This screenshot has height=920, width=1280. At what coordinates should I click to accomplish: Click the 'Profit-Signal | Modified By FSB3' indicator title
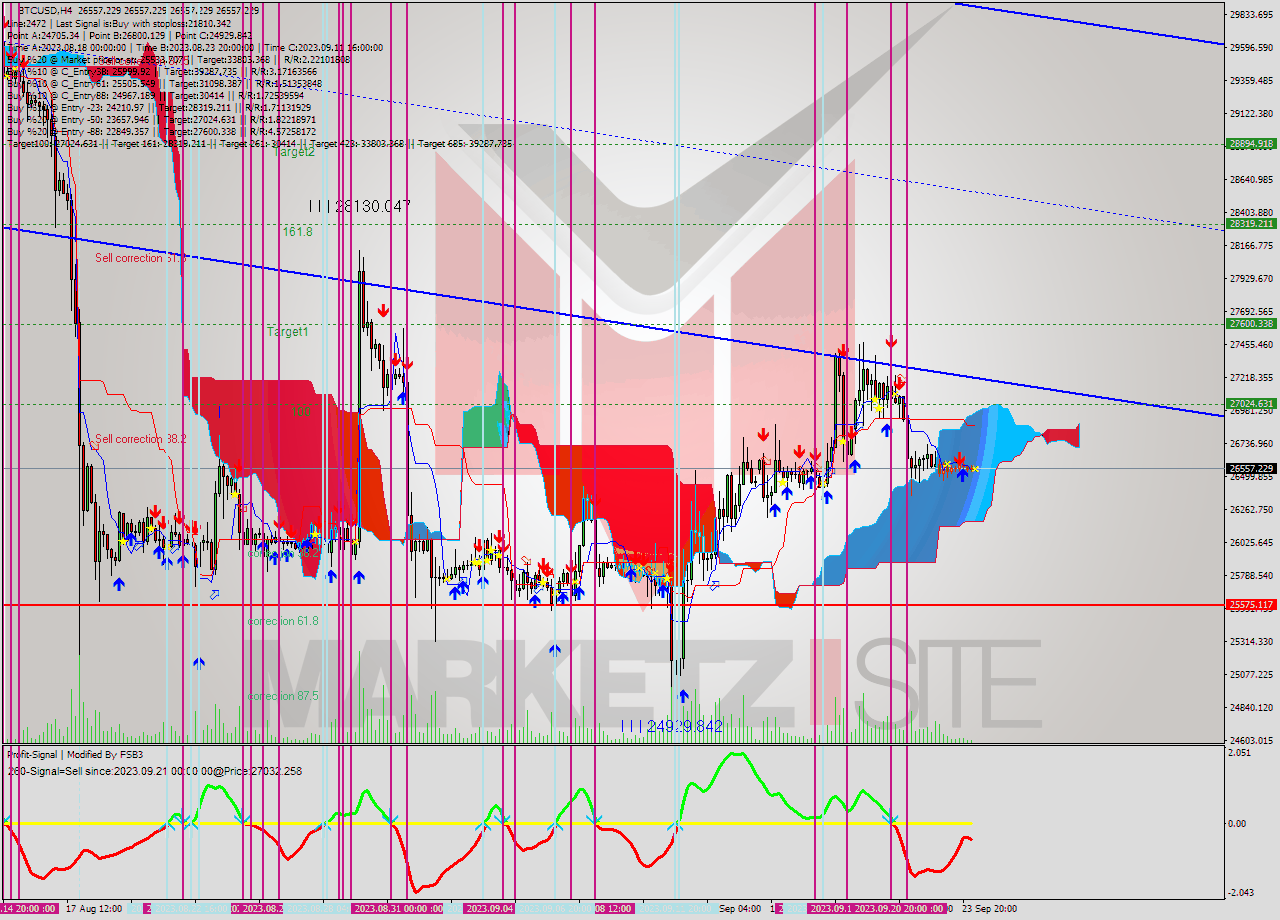pyautogui.click(x=75, y=754)
